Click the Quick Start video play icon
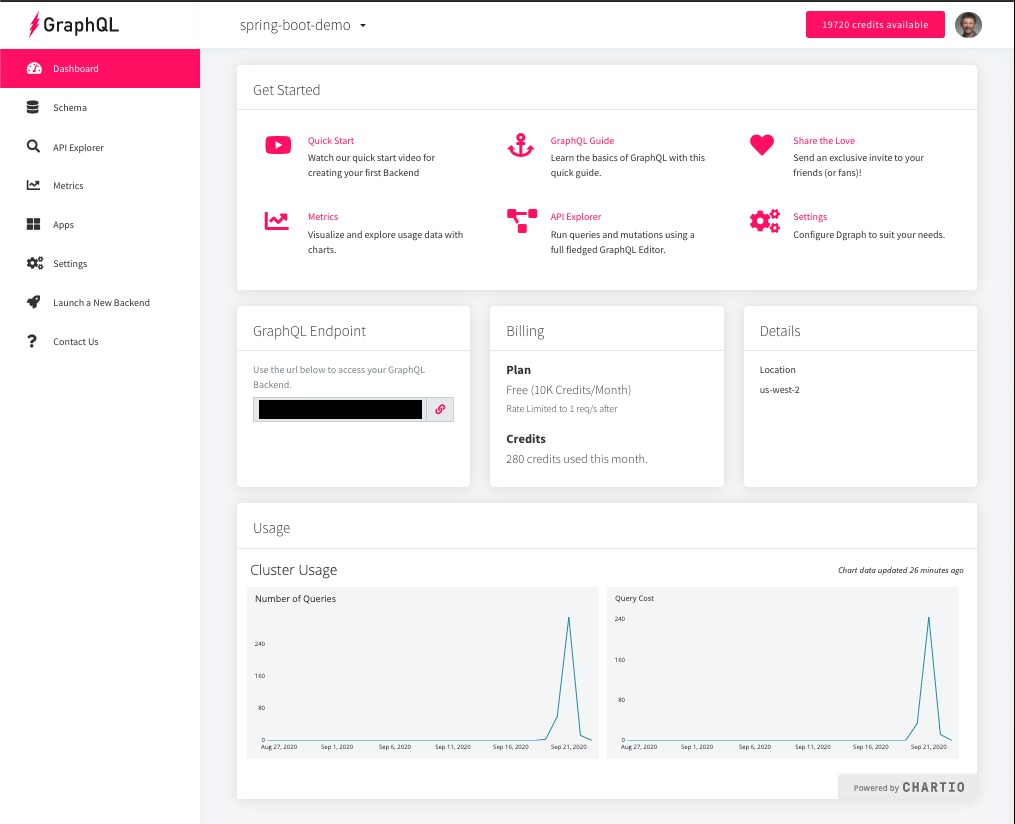Viewport: 1015px width, 824px height. [x=277, y=145]
